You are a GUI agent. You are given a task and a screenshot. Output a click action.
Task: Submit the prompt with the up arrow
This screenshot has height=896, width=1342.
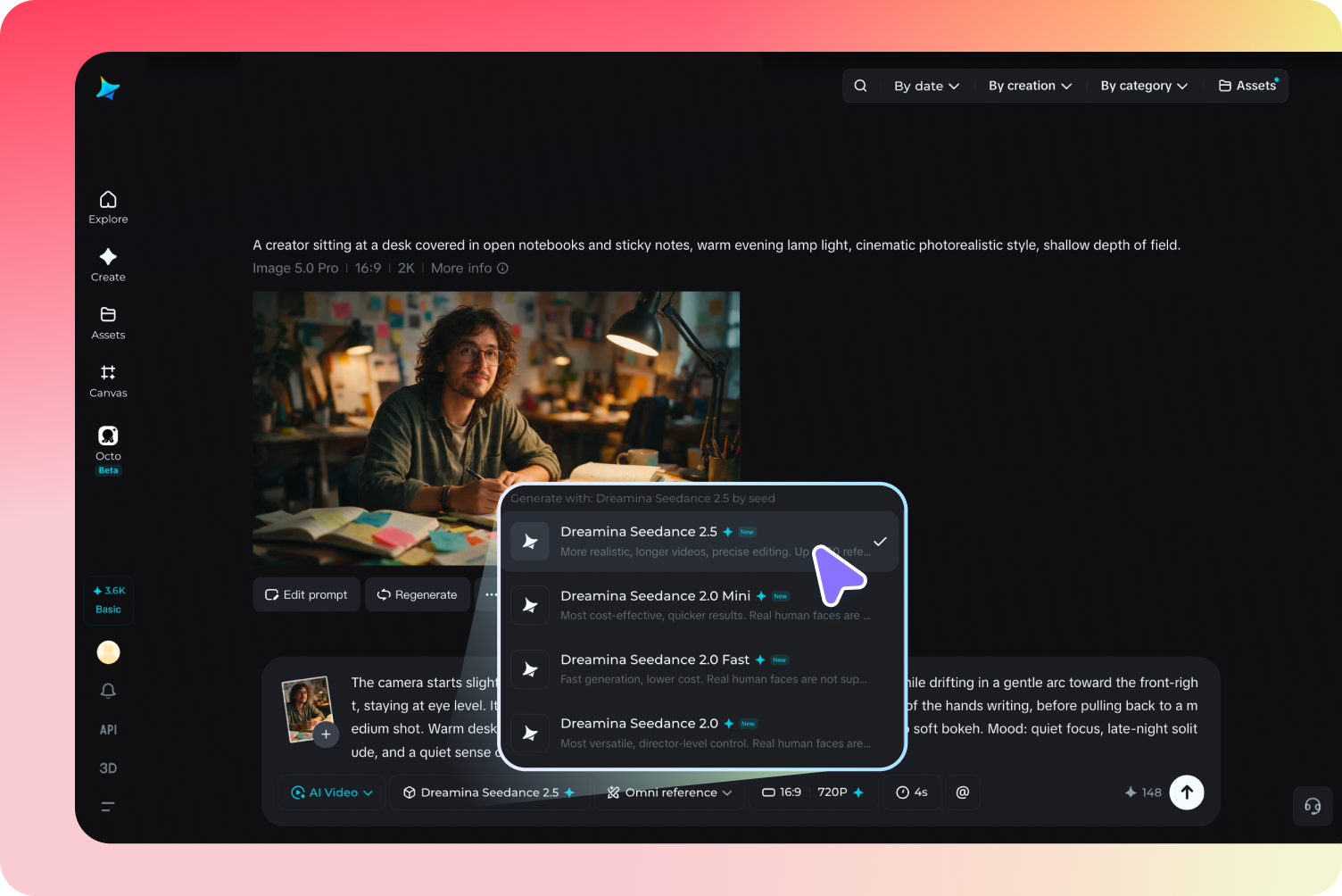[x=1187, y=792]
